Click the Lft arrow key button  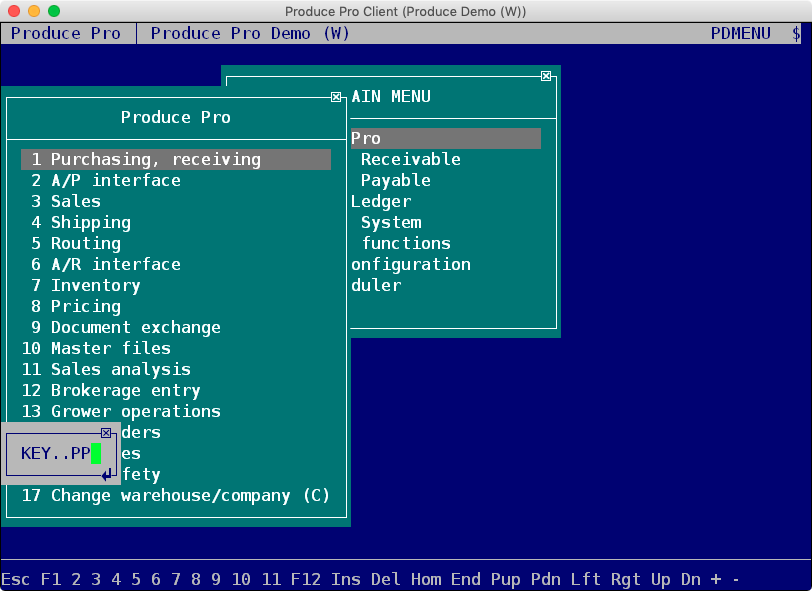pyautogui.click(x=586, y=579)
